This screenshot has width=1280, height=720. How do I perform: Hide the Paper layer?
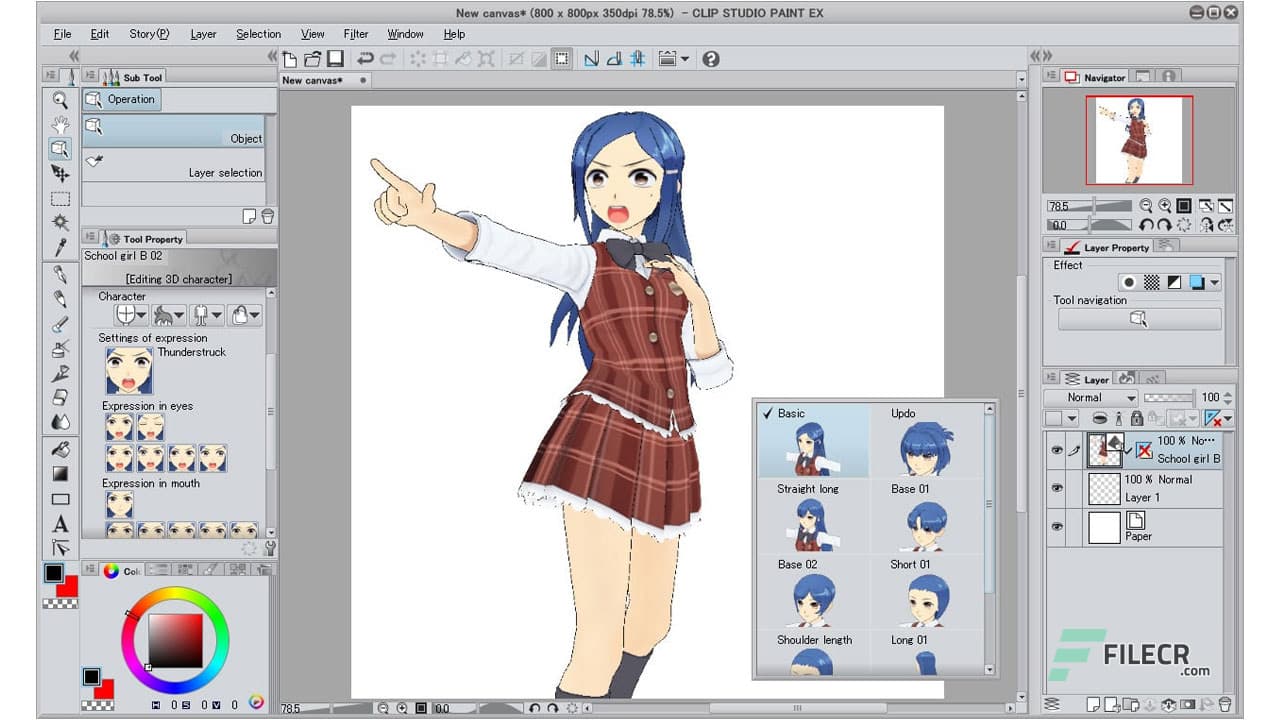[x=1057, y=525]
